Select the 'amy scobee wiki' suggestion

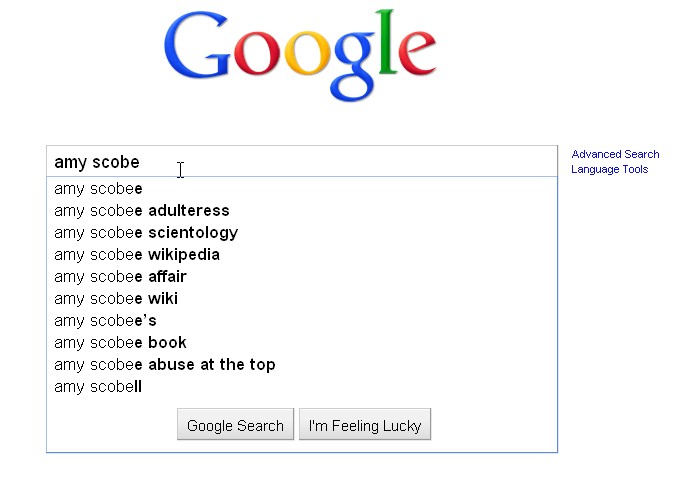click(116, 298)
